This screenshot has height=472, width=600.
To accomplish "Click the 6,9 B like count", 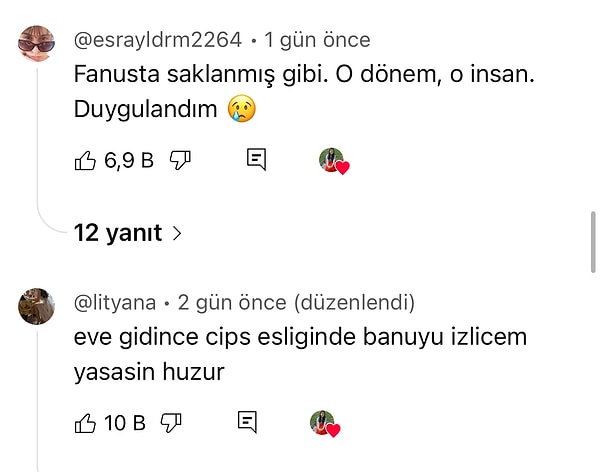I will click(x=128, y=160).
